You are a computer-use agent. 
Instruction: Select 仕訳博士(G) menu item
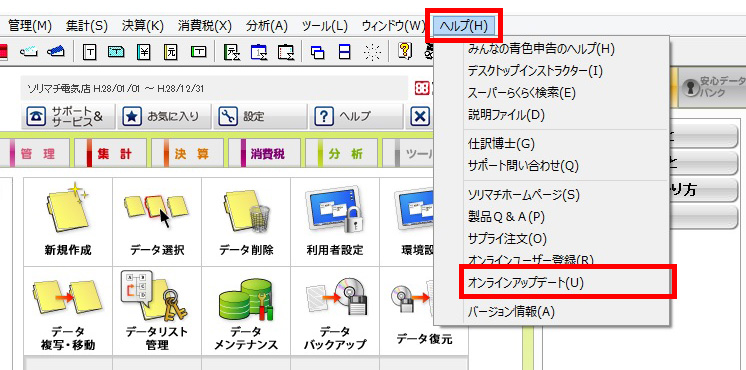495,143
